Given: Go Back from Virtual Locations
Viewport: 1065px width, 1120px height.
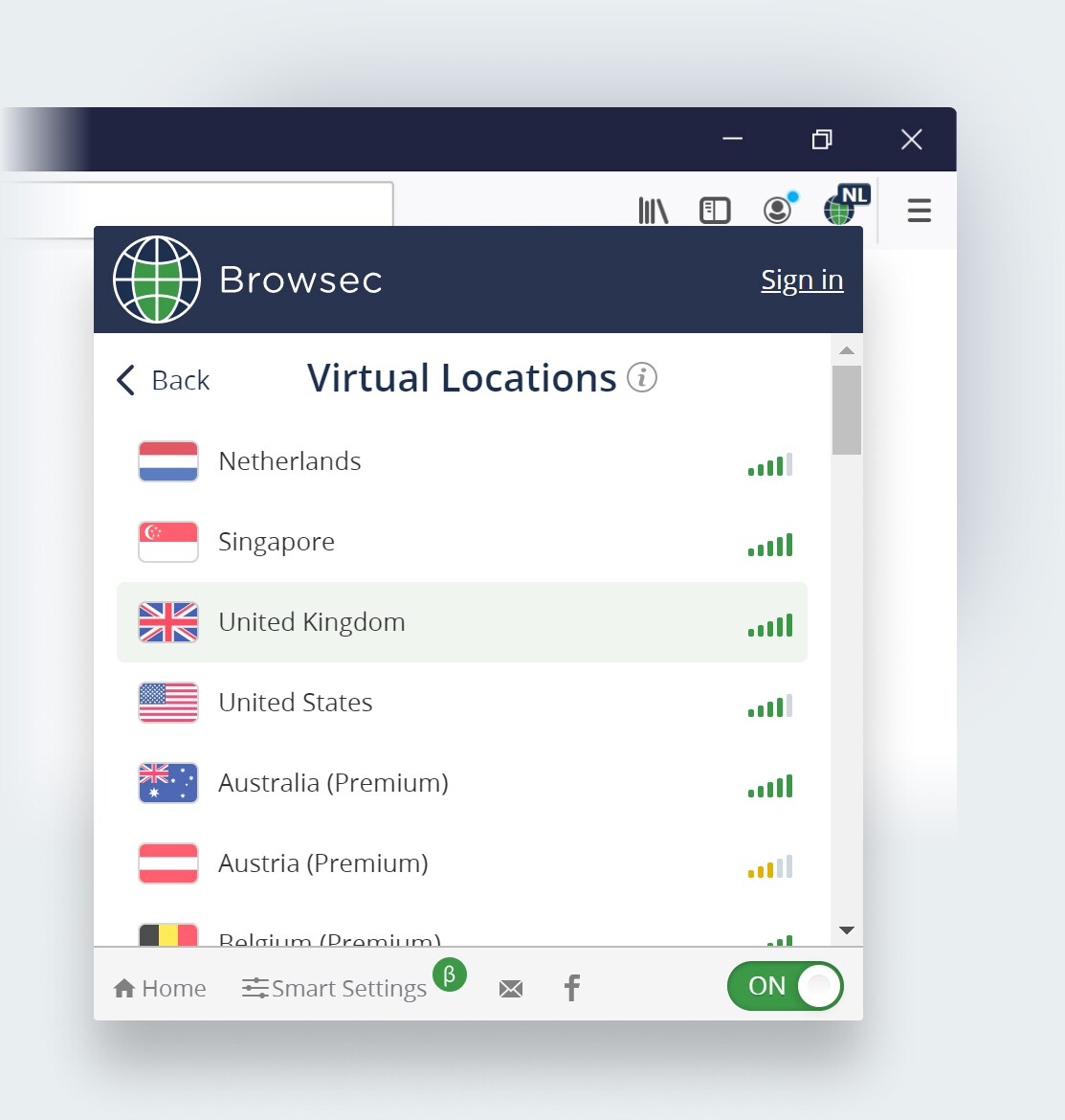Looking at the screenshot, I should [x=163, y=380].
